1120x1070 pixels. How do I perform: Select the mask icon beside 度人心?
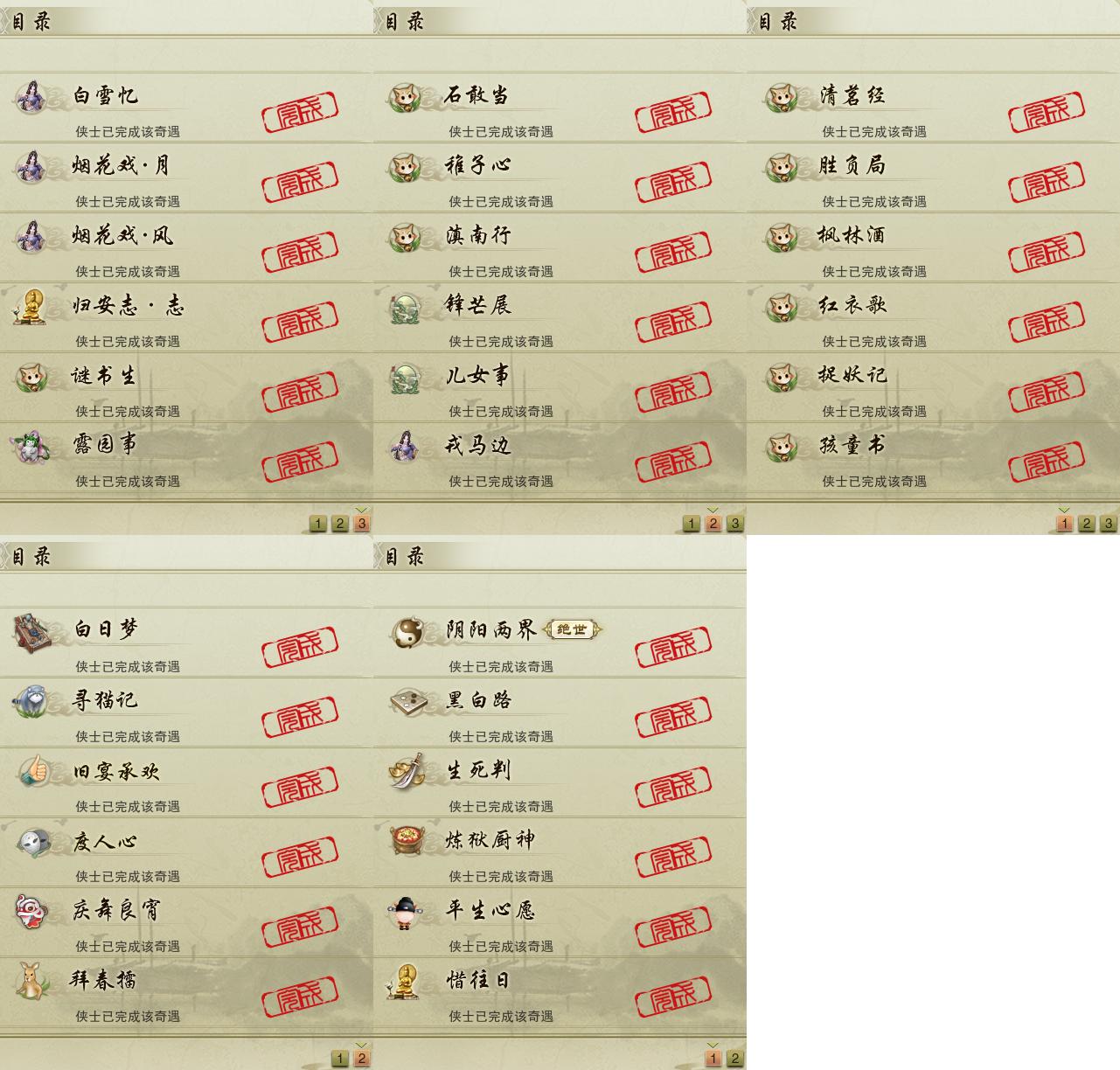(33, 841)
